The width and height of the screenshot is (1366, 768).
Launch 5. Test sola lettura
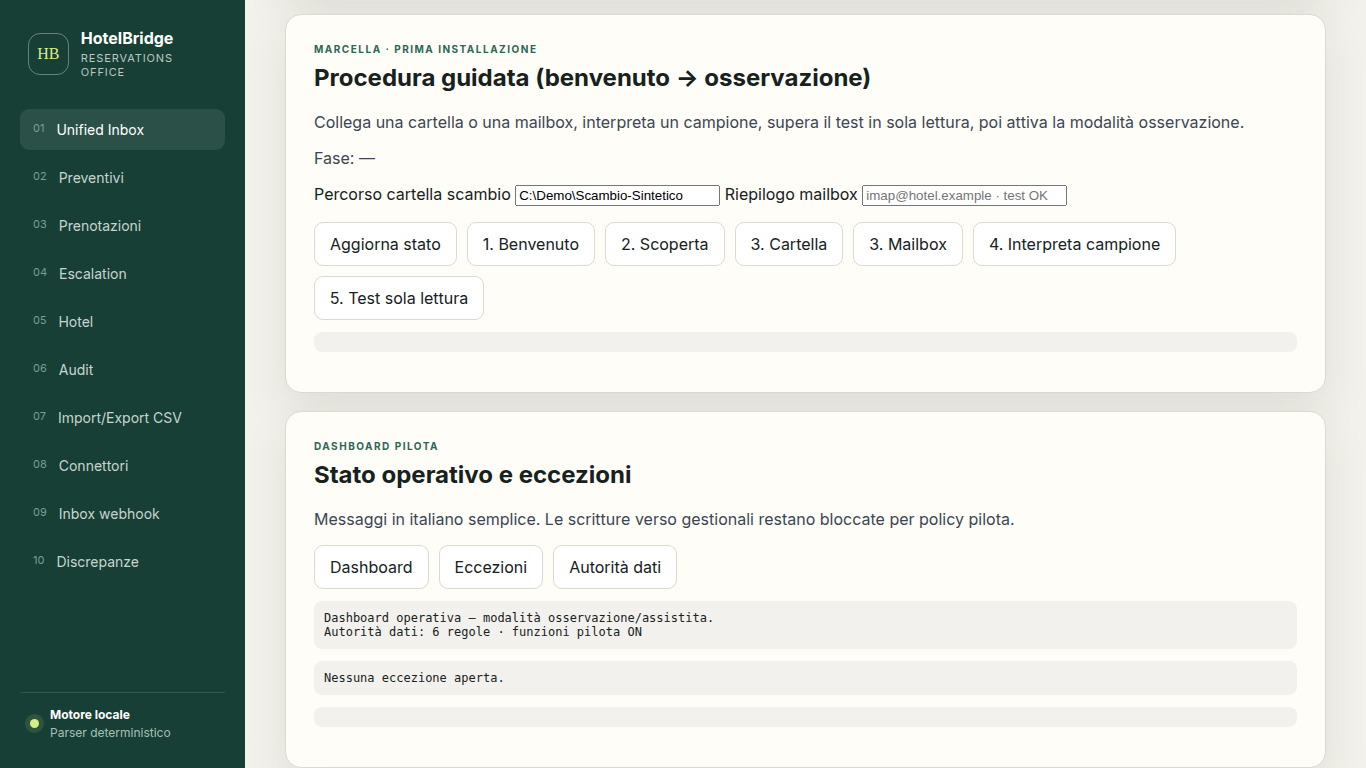(x=399, y=298)
